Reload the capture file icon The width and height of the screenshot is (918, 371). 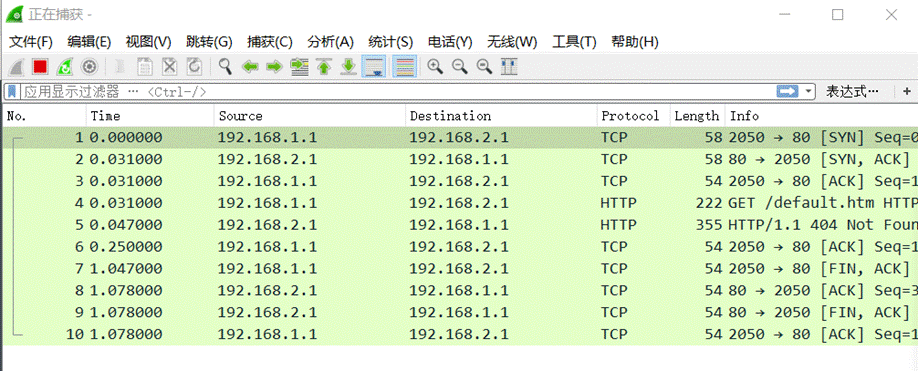[194, 67]
